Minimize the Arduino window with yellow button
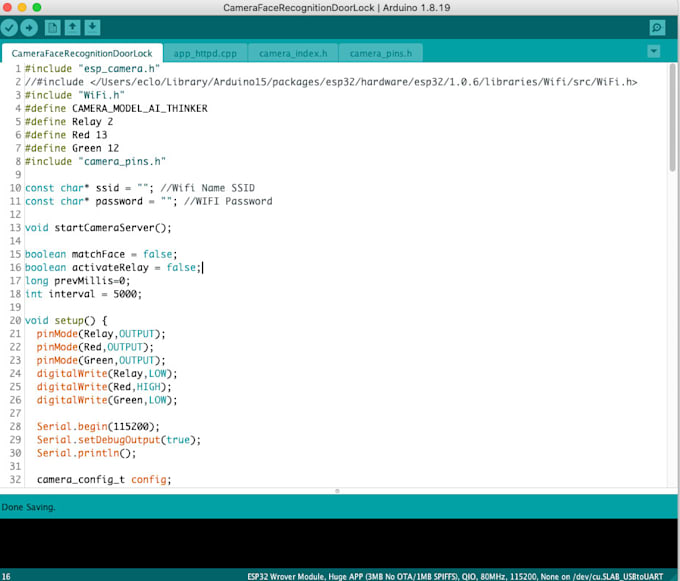Viewport: 680px width, 581px height. (22, 7)
